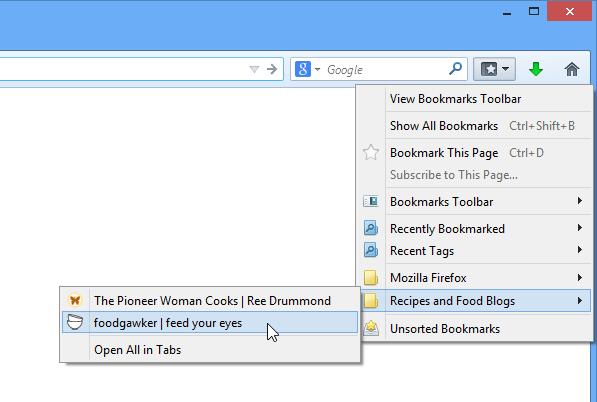Click the Google search engine icon
Viewport: 597px width, 402px height.
pyautogui.click(x=303, y=69)
